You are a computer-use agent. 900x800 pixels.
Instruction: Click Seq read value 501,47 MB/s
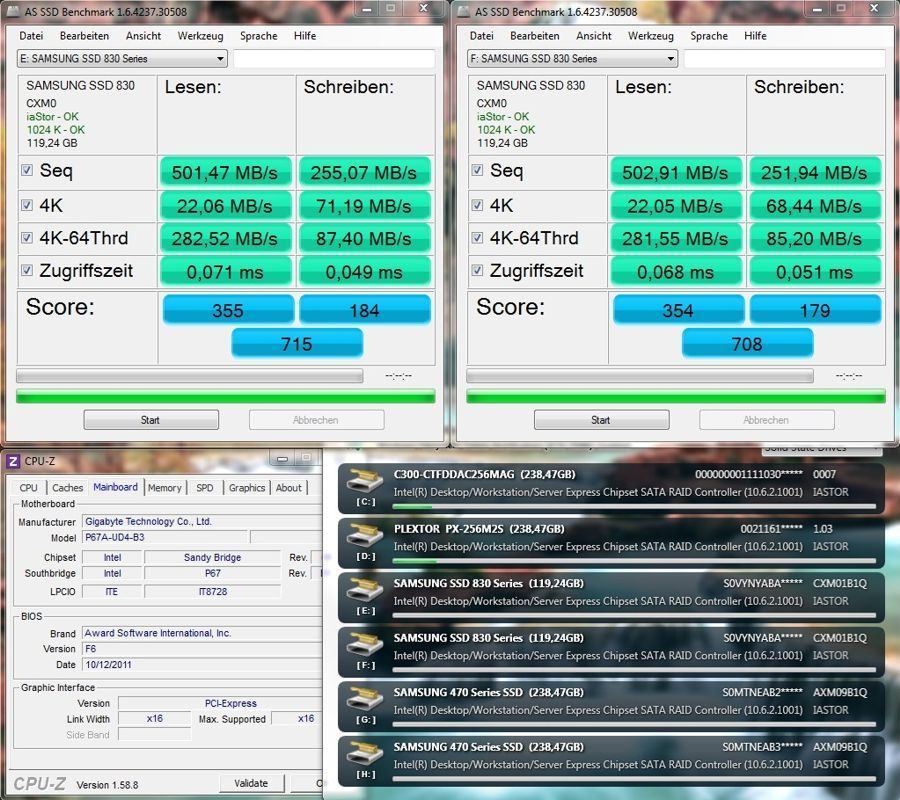point(226,172)
